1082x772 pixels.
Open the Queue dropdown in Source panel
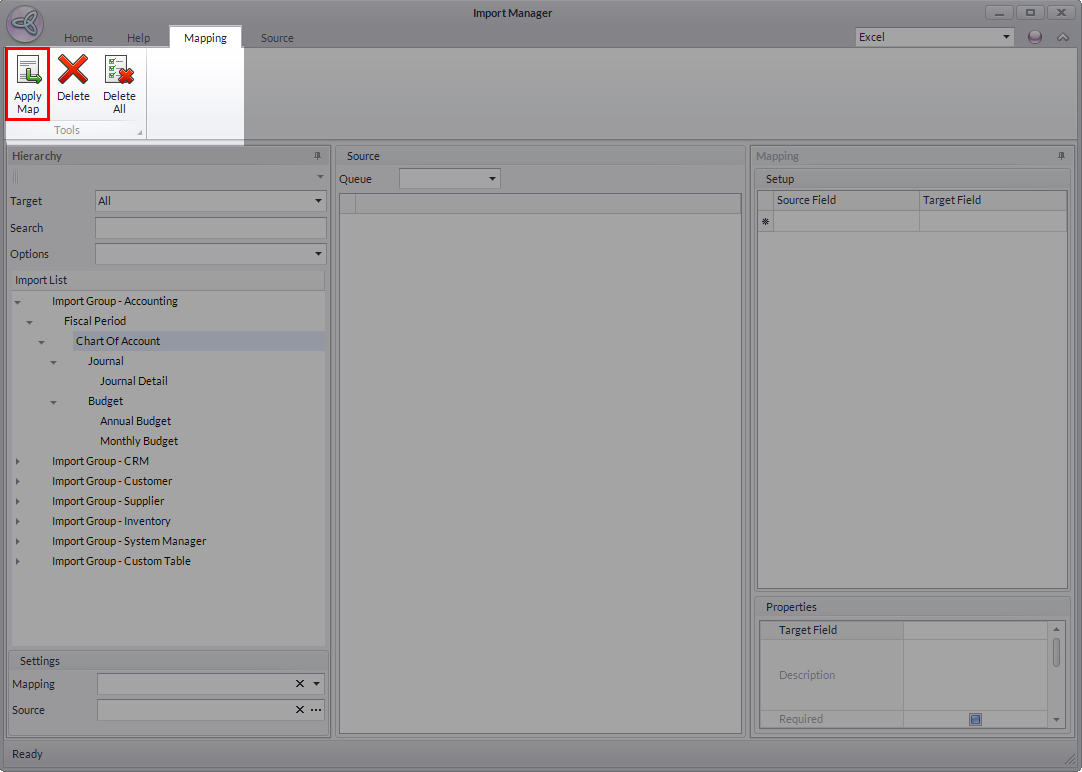tap(450, 179)
